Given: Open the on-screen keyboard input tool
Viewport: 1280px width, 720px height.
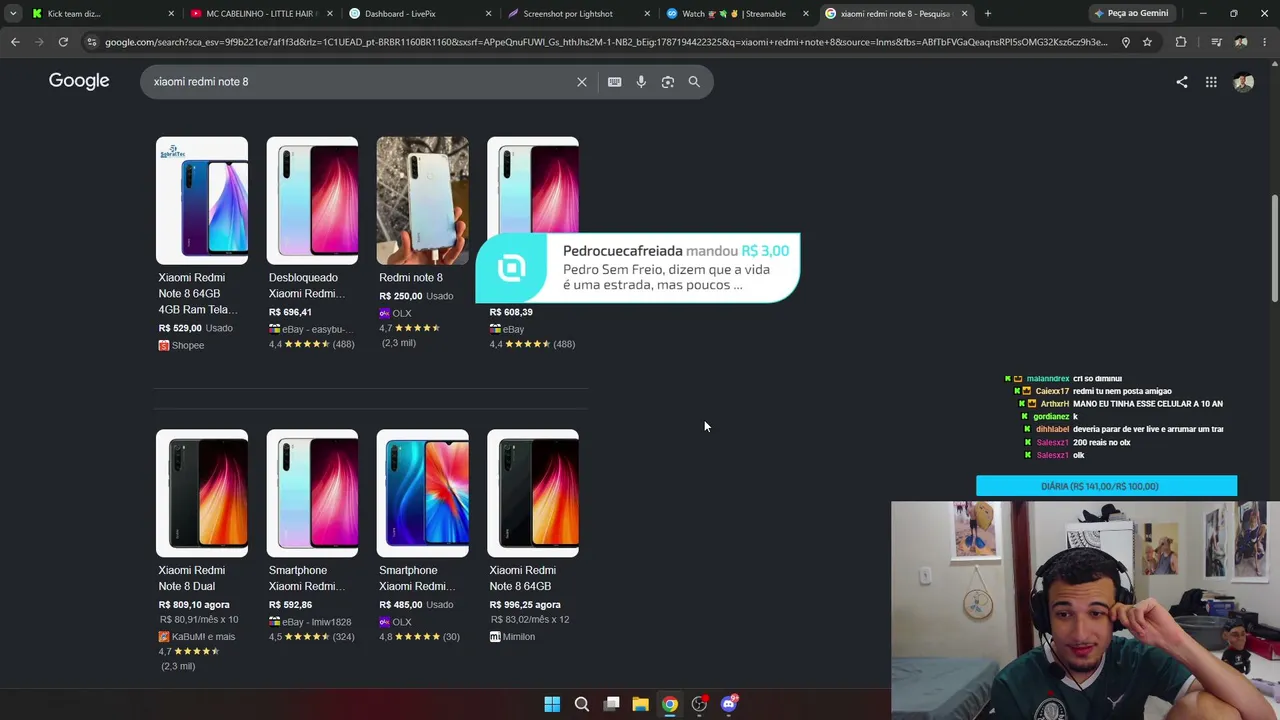Looking at the screenshot, I should tap(614, 82).
